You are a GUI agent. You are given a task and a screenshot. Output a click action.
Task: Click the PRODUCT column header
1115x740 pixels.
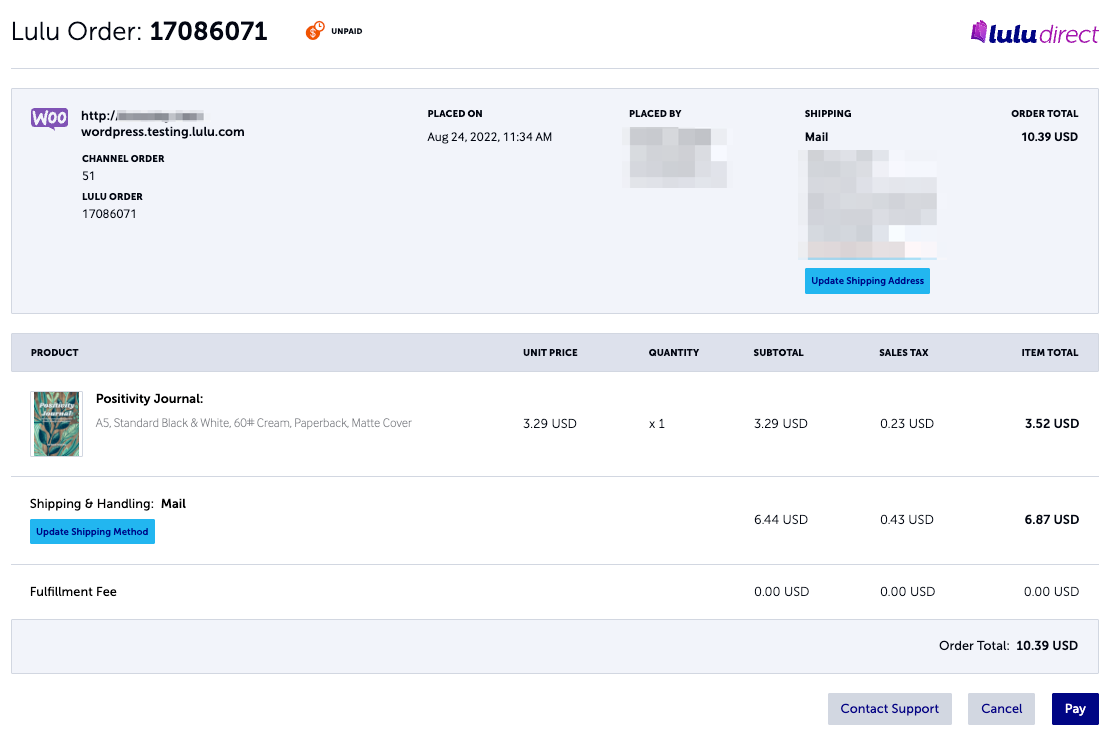55,353
